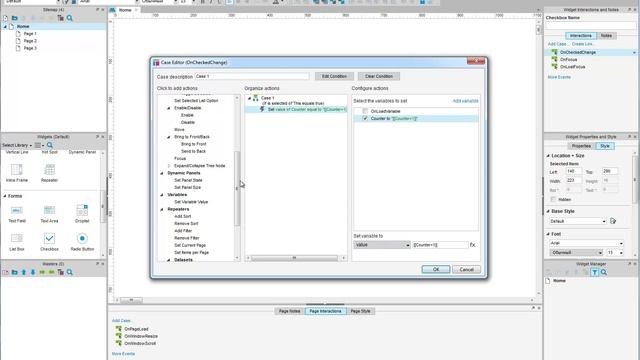
Task: Choose the Set Variable Value action
Action: pos(191,202)
